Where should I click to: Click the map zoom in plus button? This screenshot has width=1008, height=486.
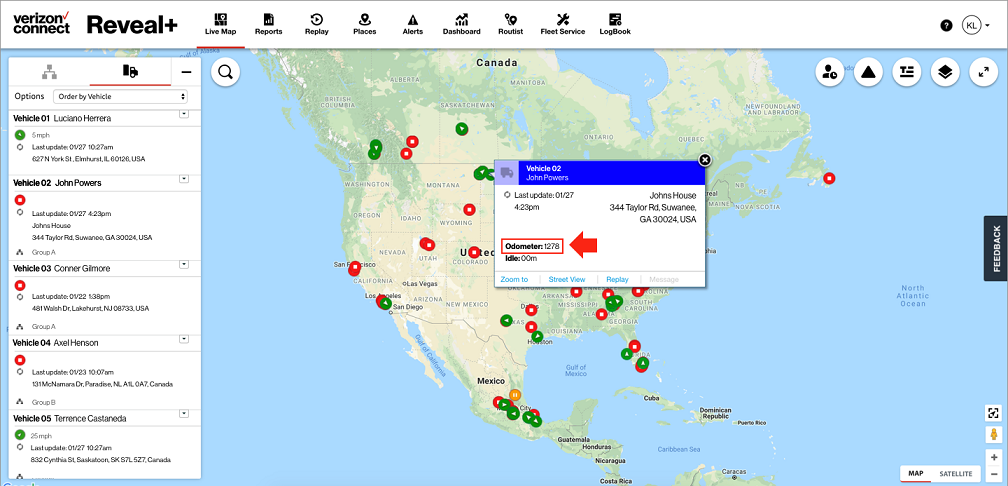click(994, 458)
